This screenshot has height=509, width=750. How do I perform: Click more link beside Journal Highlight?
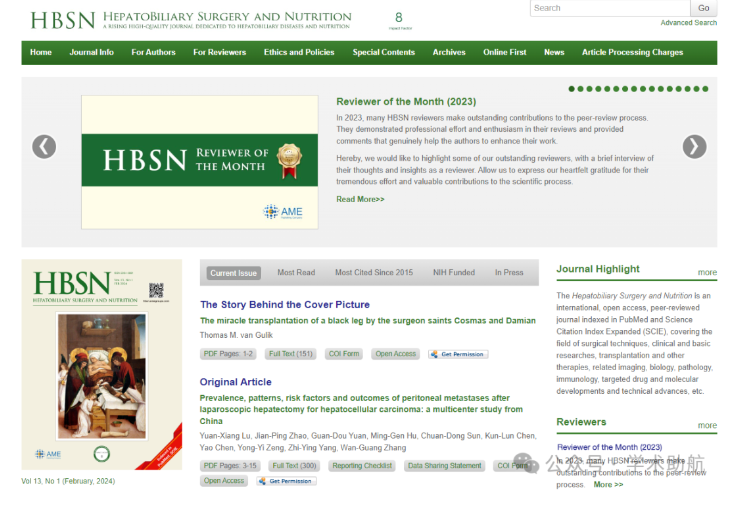(707, 272)
